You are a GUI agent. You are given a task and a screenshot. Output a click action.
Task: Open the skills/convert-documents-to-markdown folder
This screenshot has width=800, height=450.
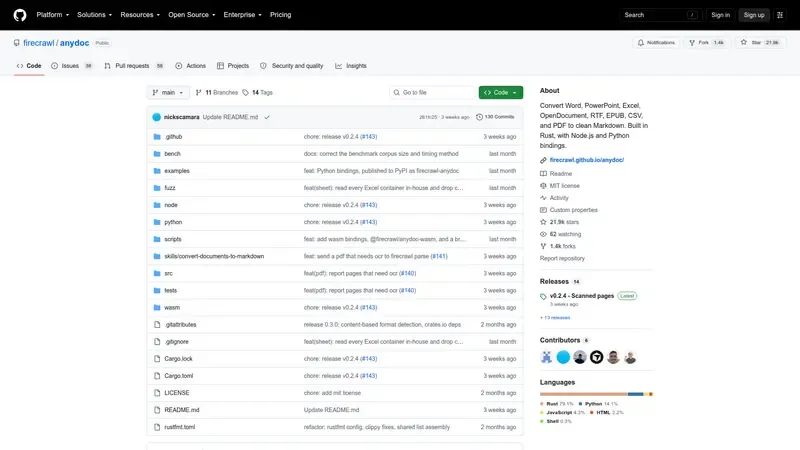click(x=214, y=256)
